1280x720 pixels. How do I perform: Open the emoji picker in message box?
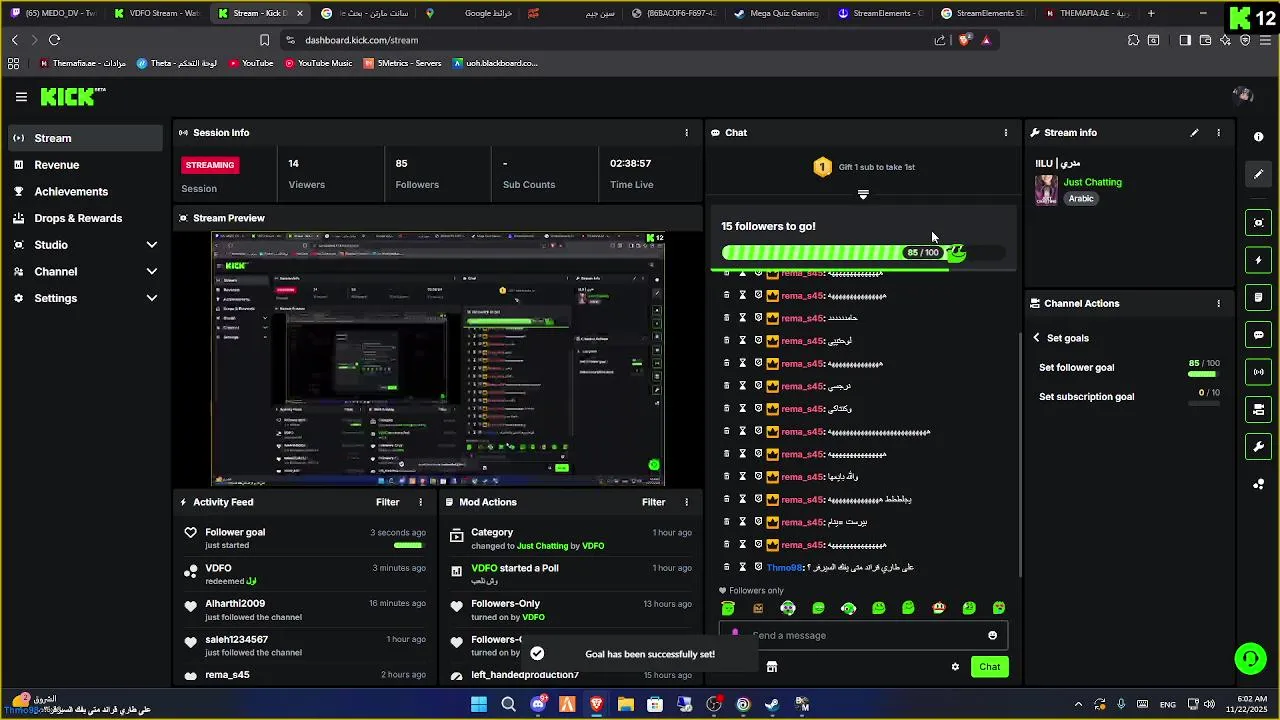click(x=992, y=635)
